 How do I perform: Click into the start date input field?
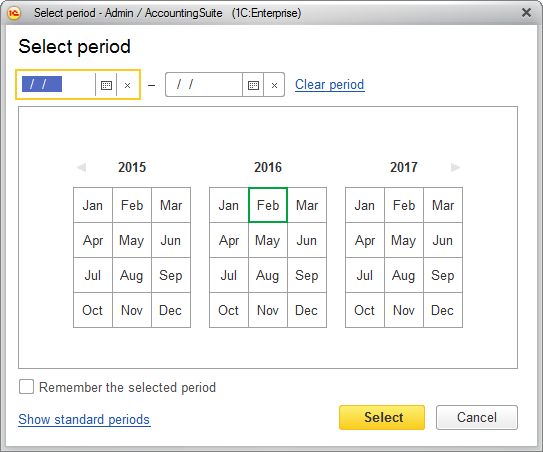[57, 85]
